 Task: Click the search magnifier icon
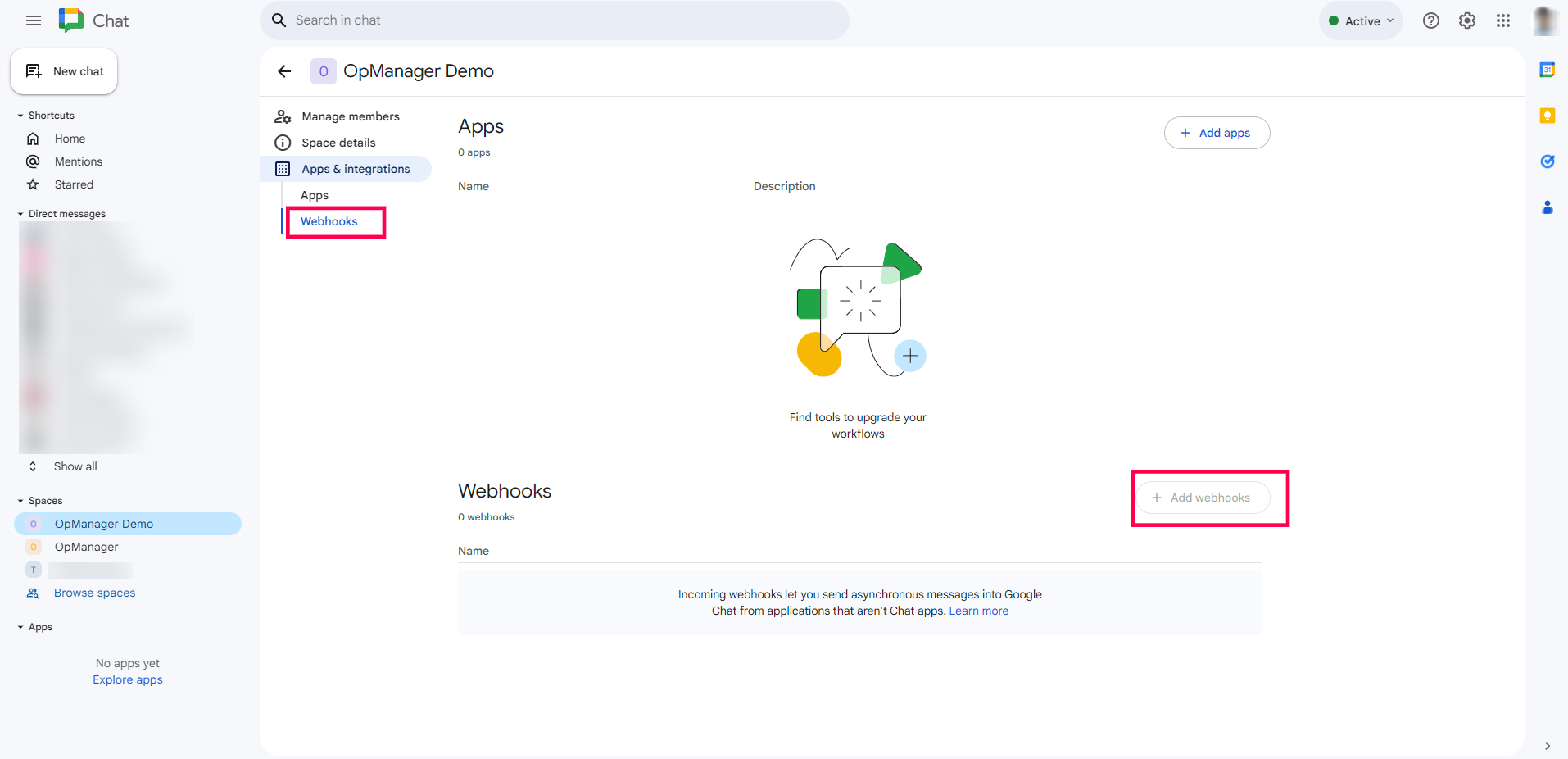click(279, 20)
